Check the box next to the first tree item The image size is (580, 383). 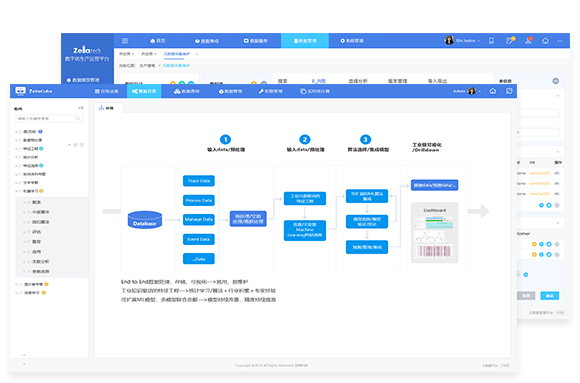click(20, 132)
